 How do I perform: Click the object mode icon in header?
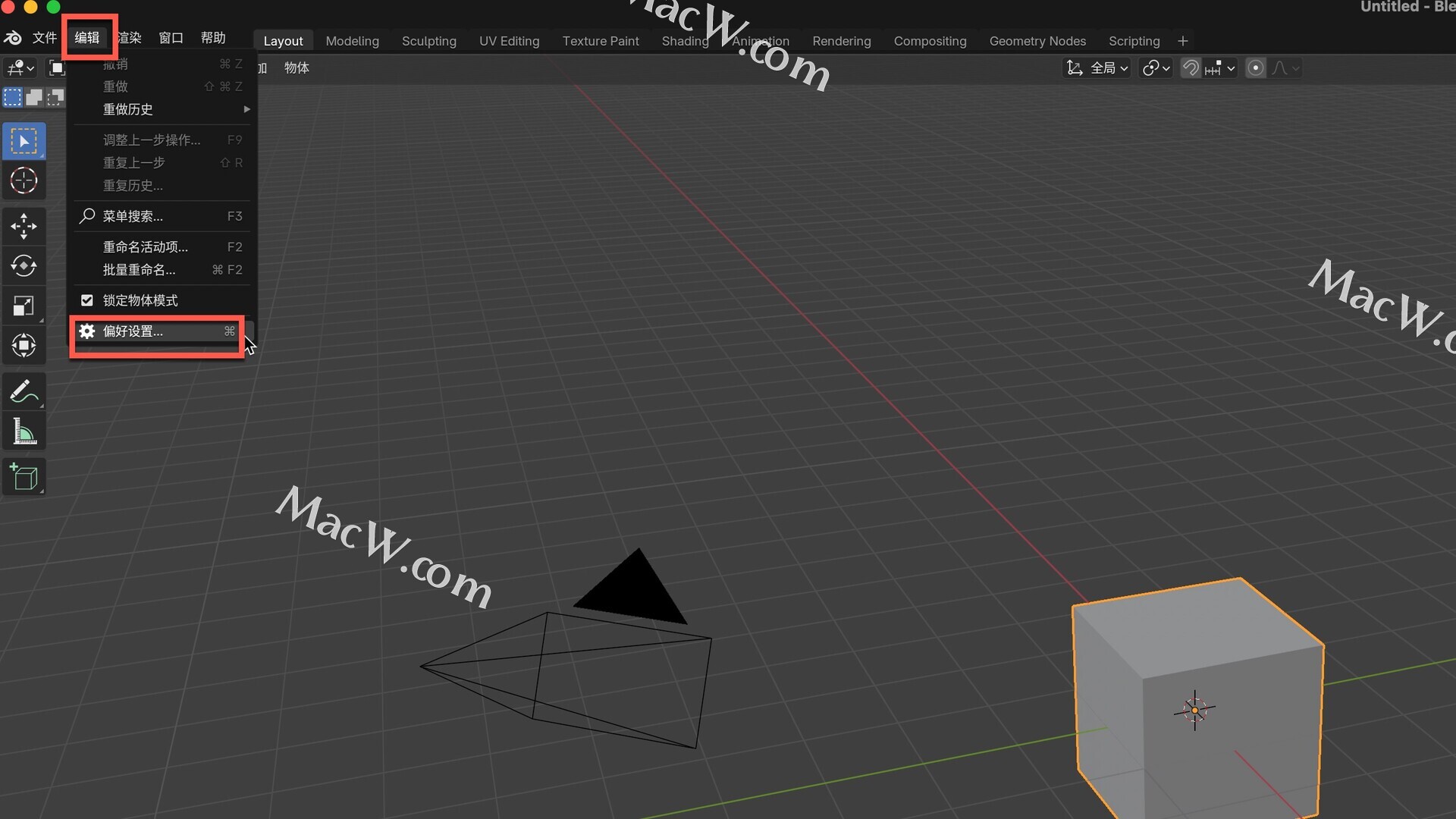point(57,68)
